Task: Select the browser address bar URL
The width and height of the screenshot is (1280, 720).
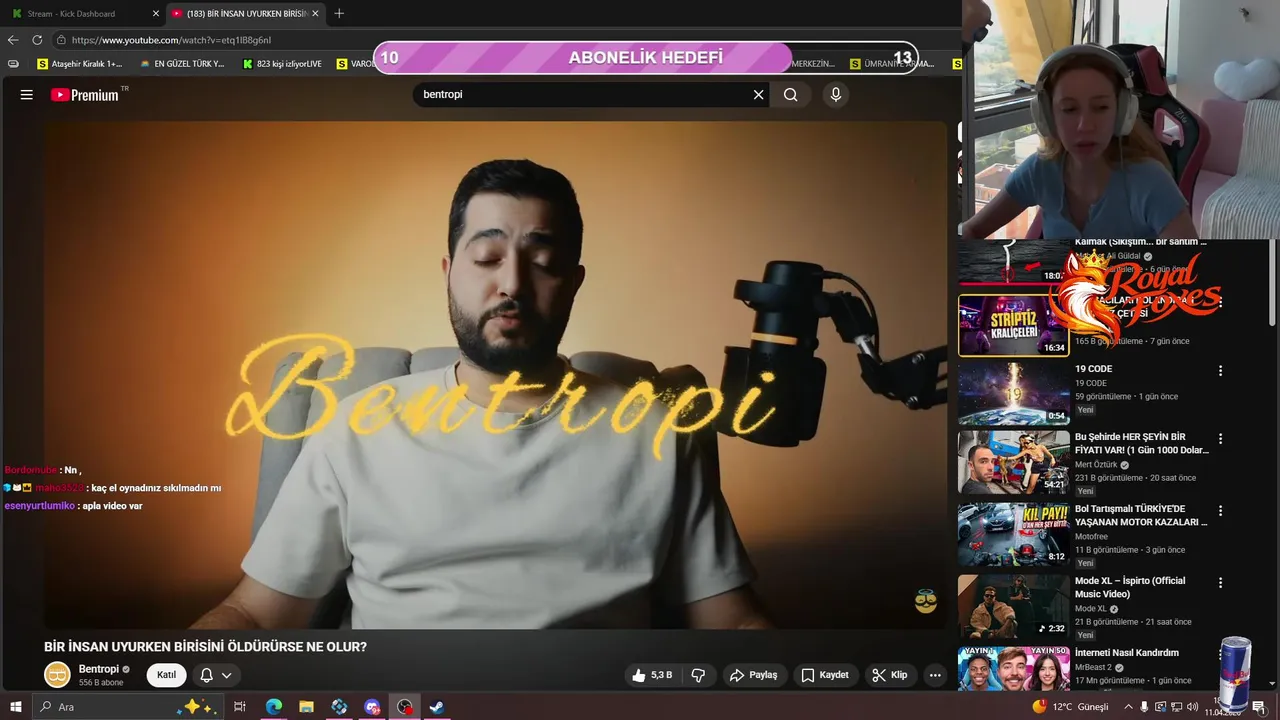Action: coord(171,40)
